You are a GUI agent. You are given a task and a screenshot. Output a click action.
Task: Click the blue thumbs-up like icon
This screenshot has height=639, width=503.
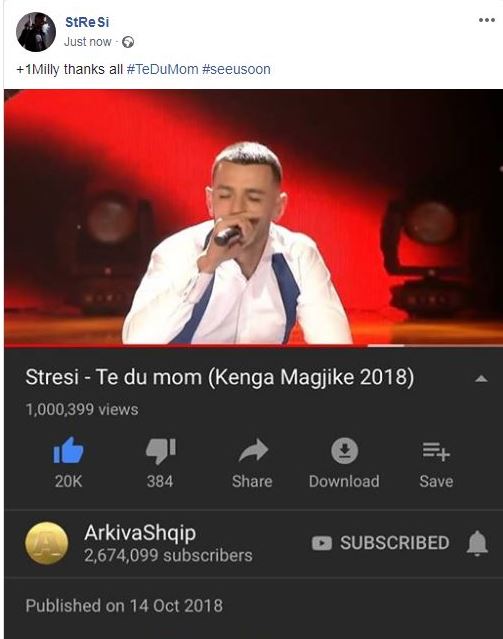[68, 450]
